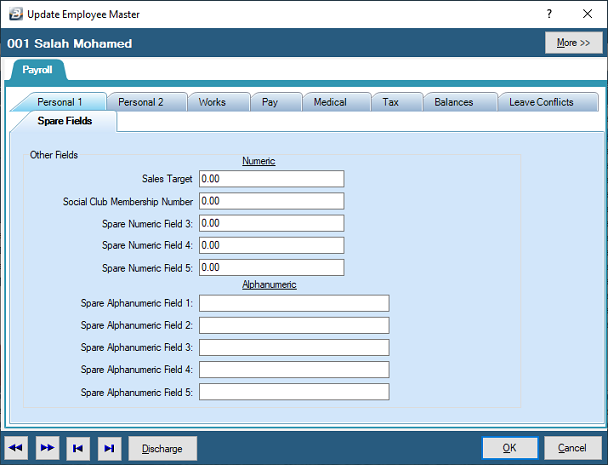Jump to first employee record

click(78, 448)
